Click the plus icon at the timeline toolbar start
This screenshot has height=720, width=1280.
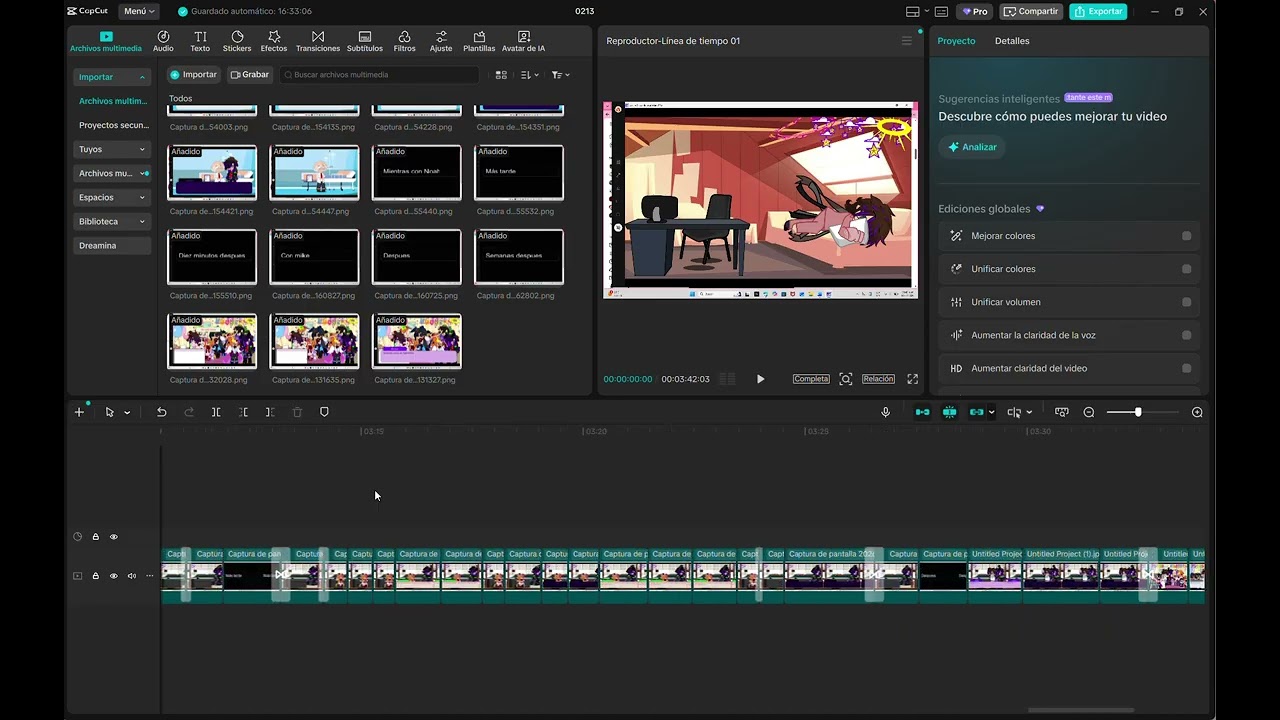pos(79,412)
